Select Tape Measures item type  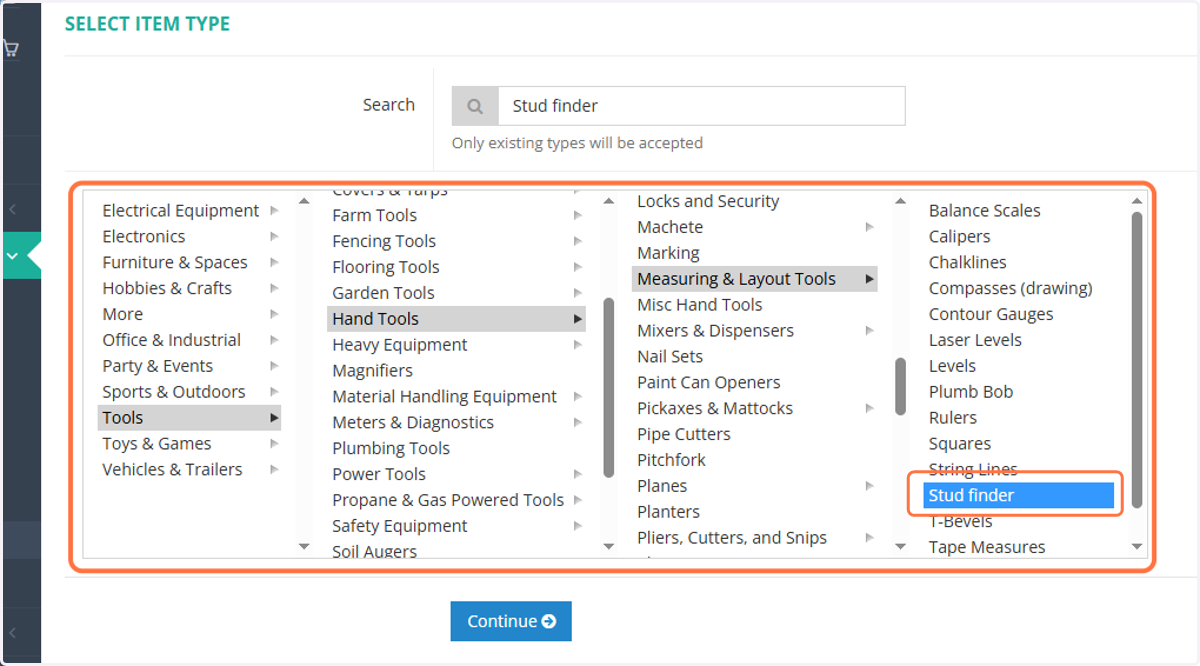[x=987, y=548]
